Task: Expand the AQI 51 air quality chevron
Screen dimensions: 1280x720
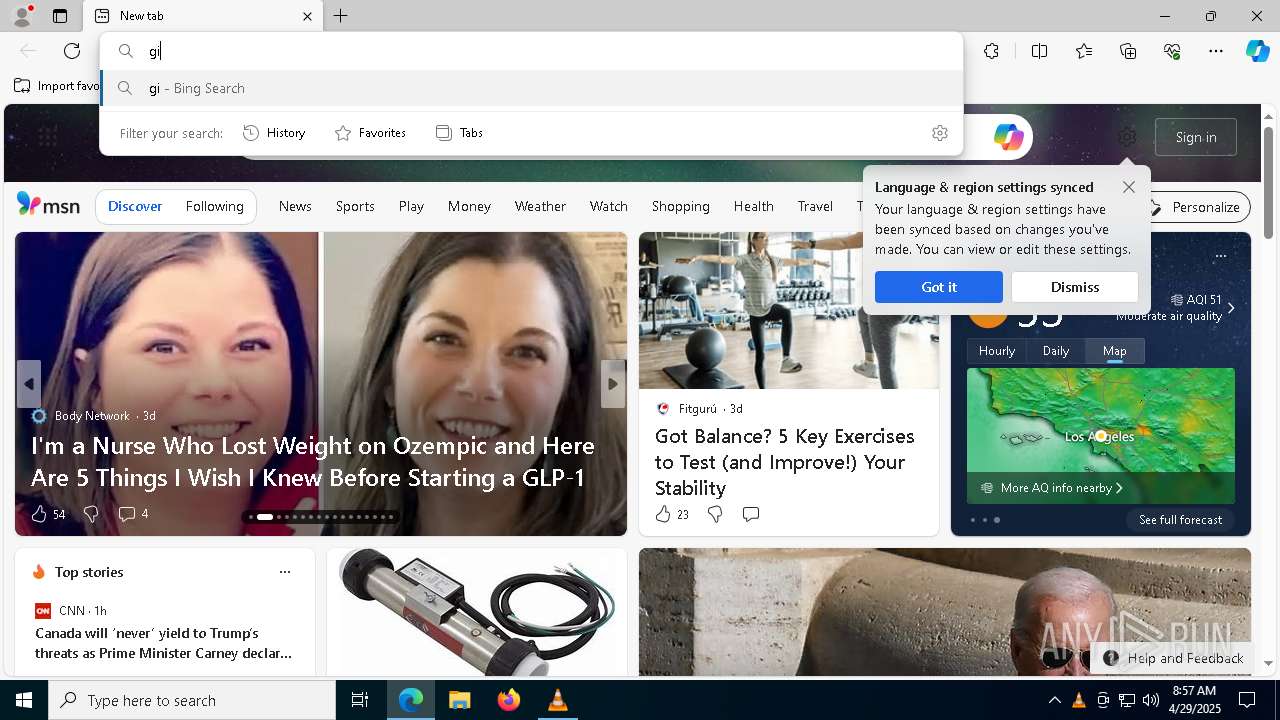Action: [1231, 308]
